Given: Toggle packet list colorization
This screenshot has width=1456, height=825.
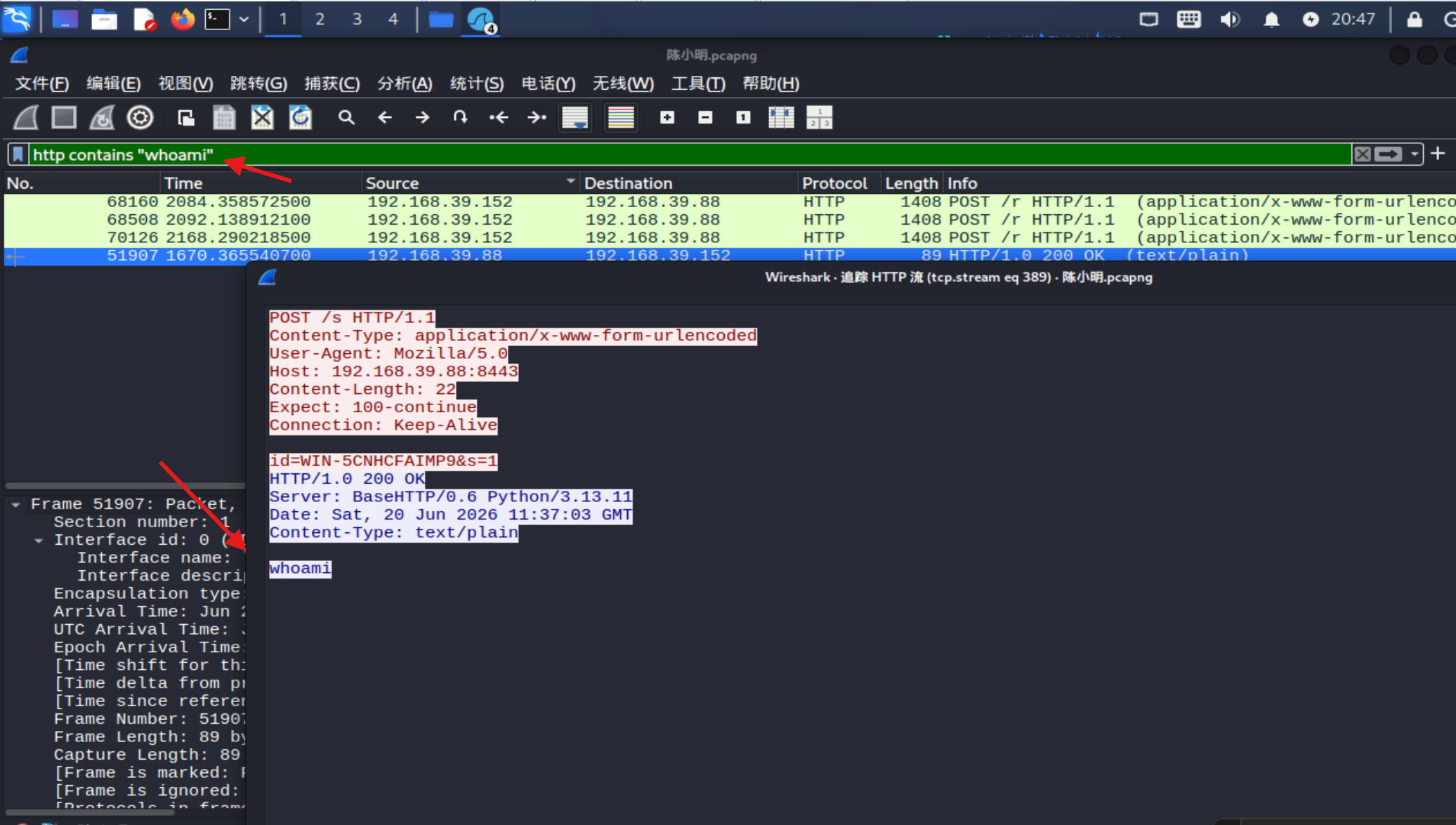Looking at the screenshot, I should [621, 117].
